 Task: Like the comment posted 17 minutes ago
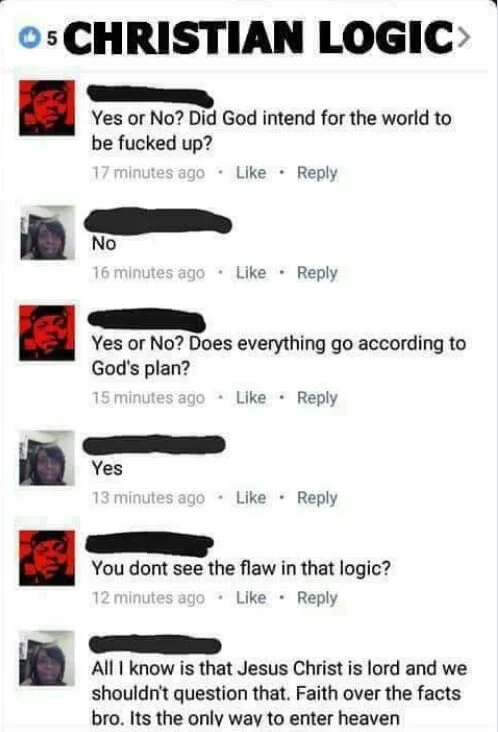(251, 173)
